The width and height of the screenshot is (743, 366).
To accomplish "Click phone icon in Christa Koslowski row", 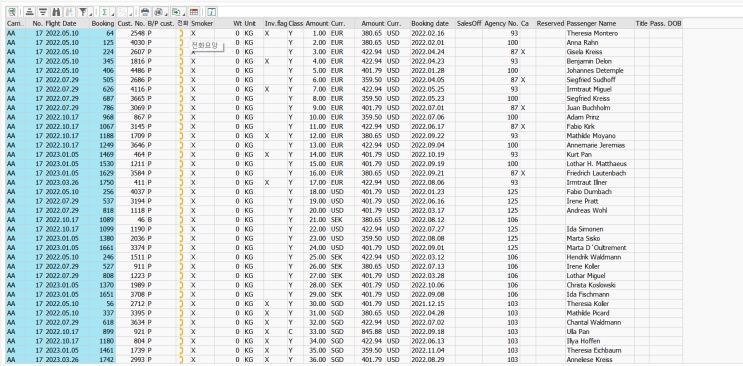I will pos(181,285).
